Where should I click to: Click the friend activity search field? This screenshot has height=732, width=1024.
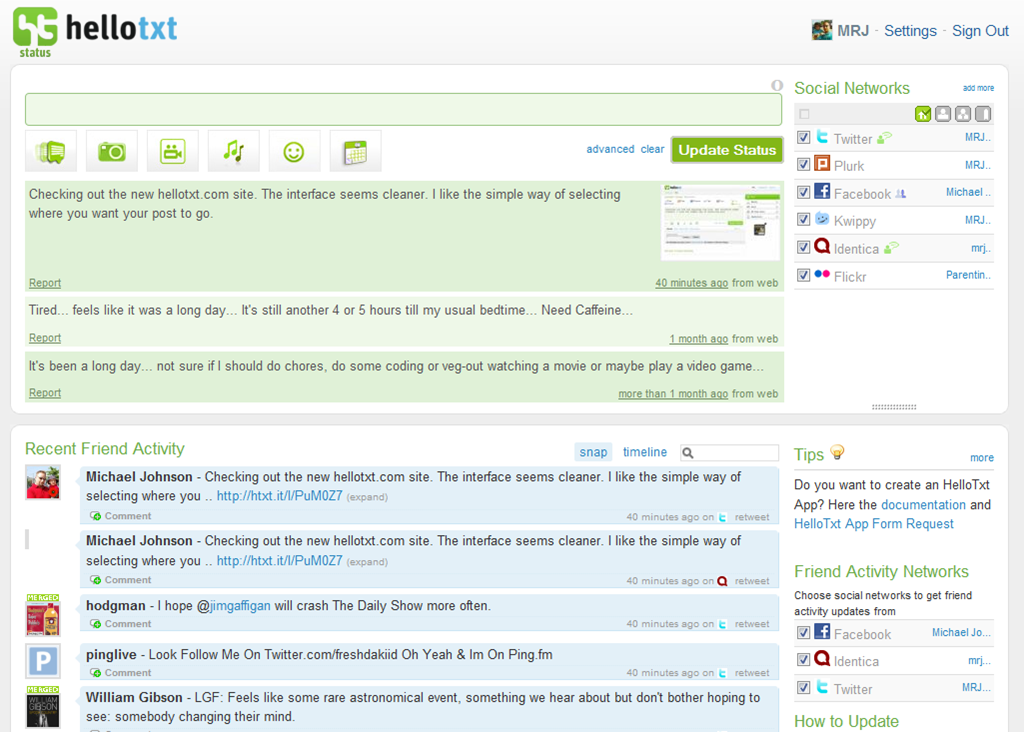(735, 453)
